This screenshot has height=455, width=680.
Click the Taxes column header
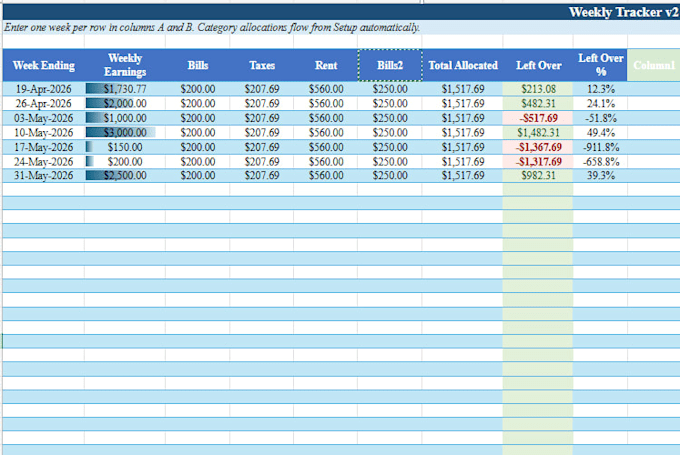[262, 65]
